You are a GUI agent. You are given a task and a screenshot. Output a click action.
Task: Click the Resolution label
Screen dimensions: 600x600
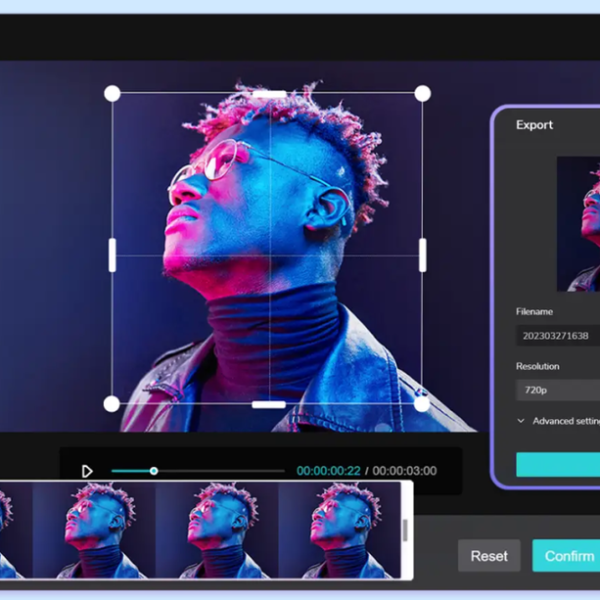(538, 366)
